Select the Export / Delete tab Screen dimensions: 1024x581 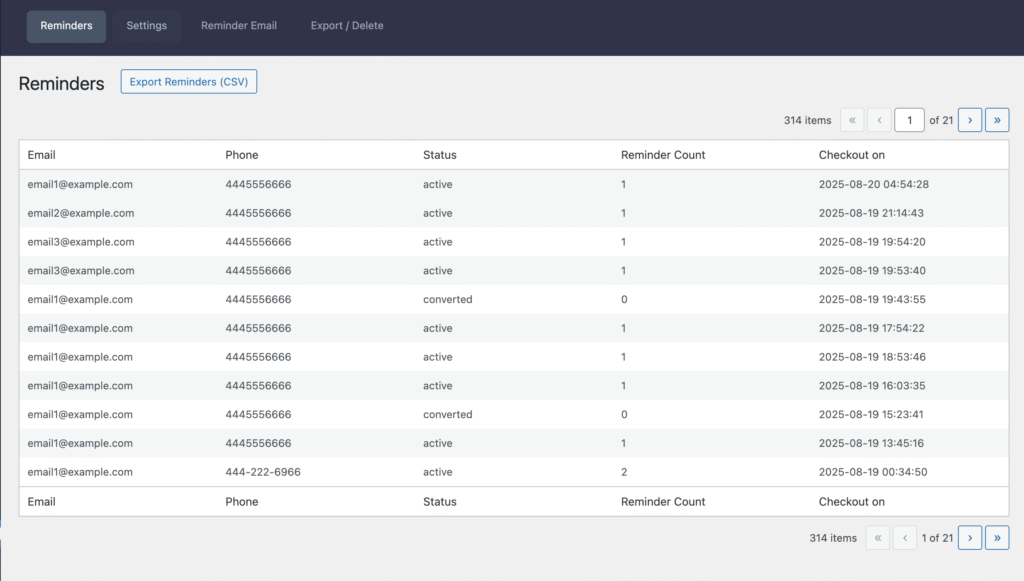tap(347, 26)
